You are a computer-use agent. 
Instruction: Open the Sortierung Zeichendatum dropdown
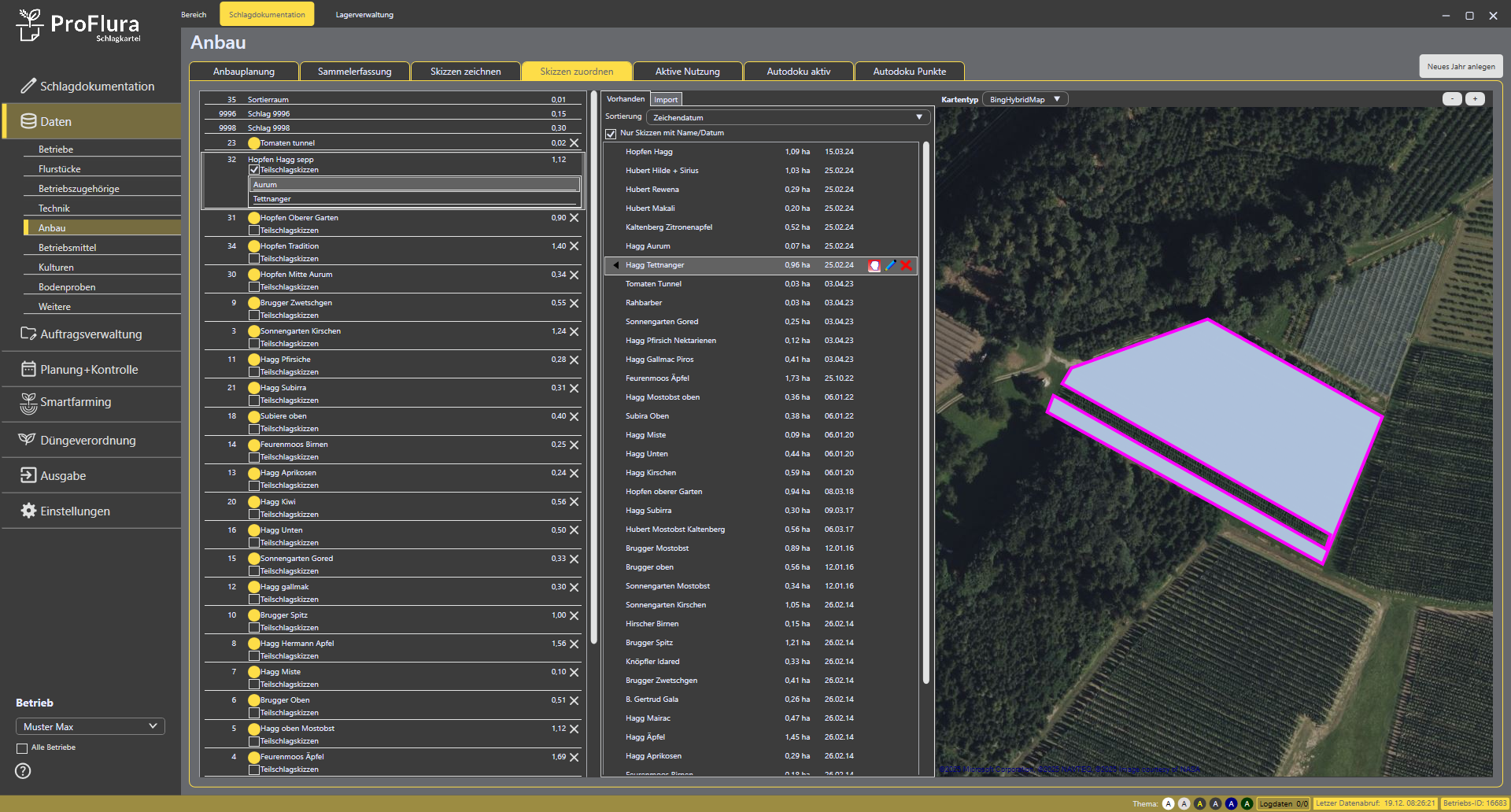(787, 117)
